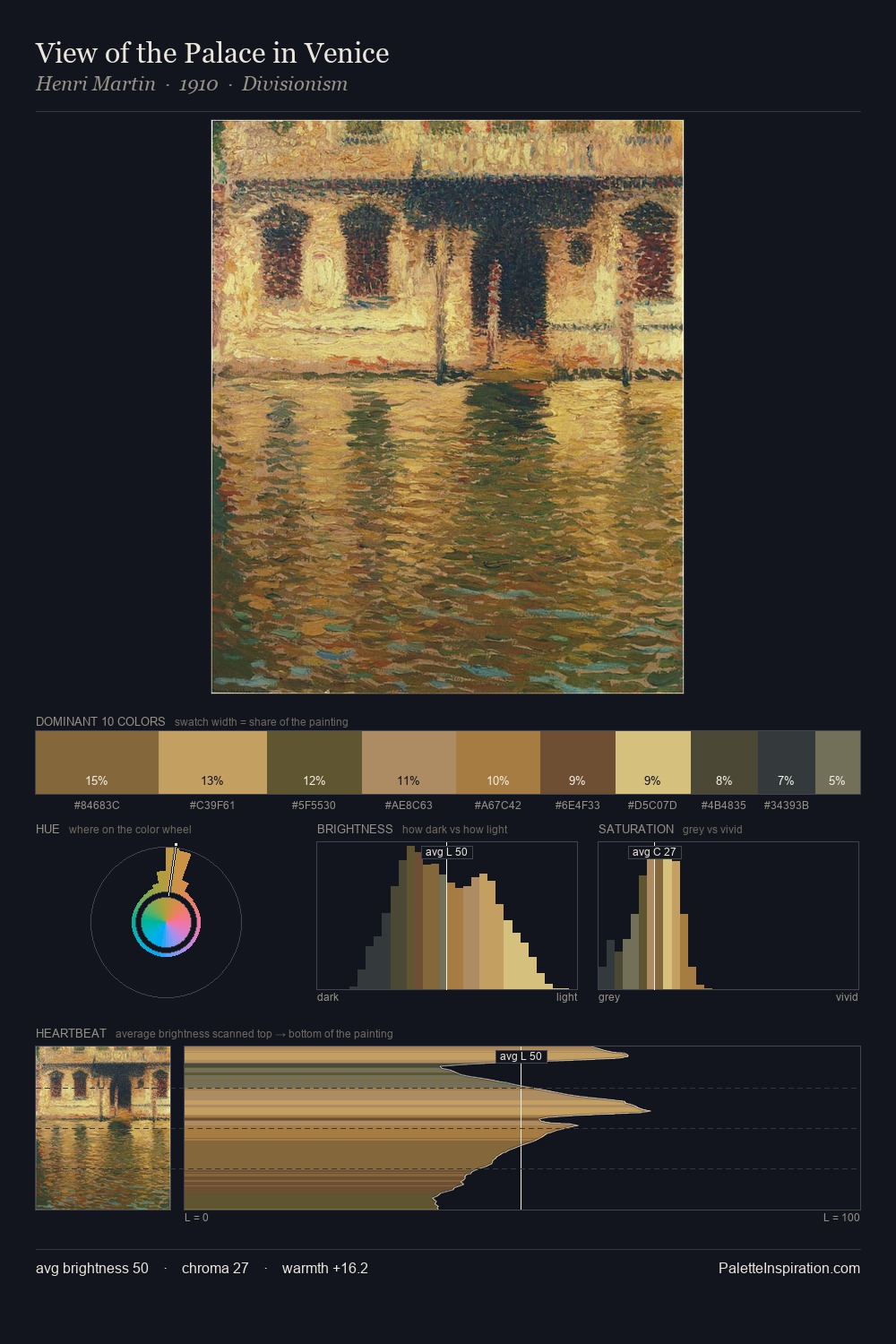Click the heartbeat 'average brightness scanned' caption

point(254,1034)
